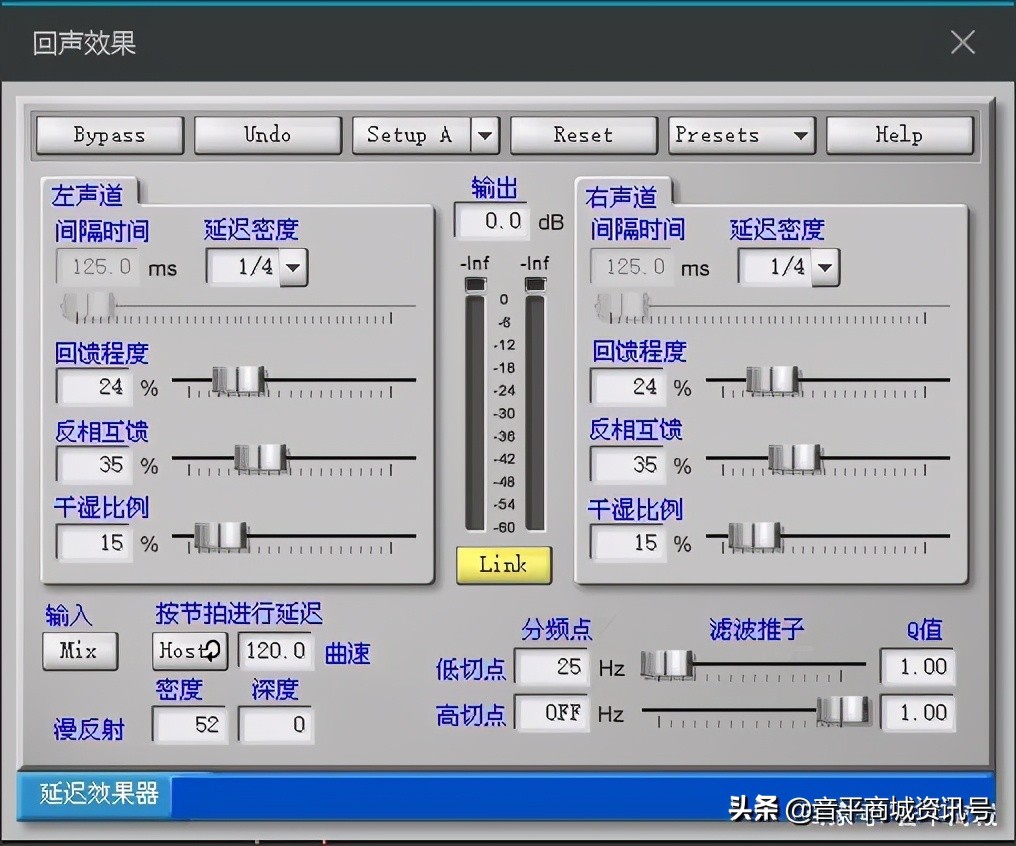Edit the 曲速 tempo field showing 120.0
The width and height of the screenshot is (1016, 846).
[x=275, y=651]
